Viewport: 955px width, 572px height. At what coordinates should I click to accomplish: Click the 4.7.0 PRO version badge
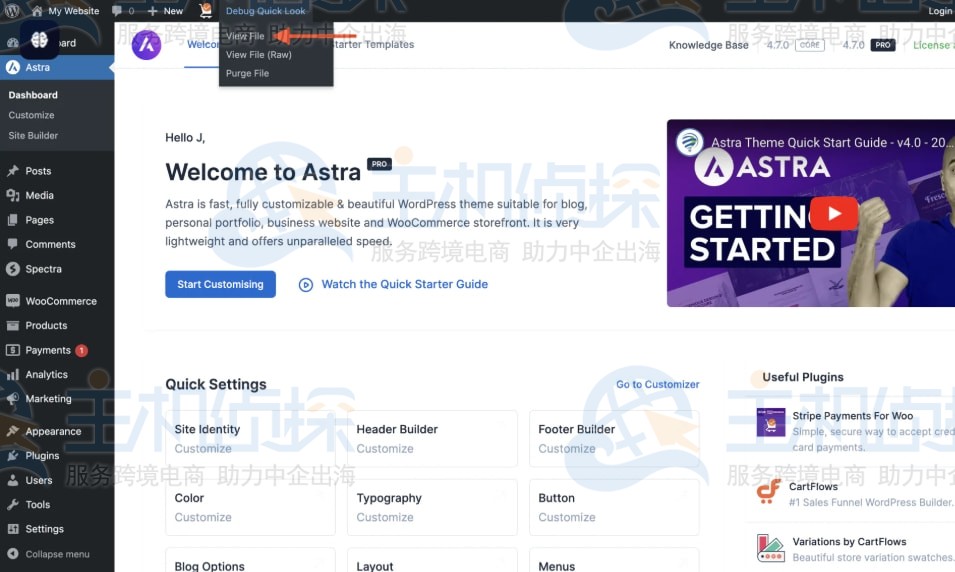coord(883,45)
